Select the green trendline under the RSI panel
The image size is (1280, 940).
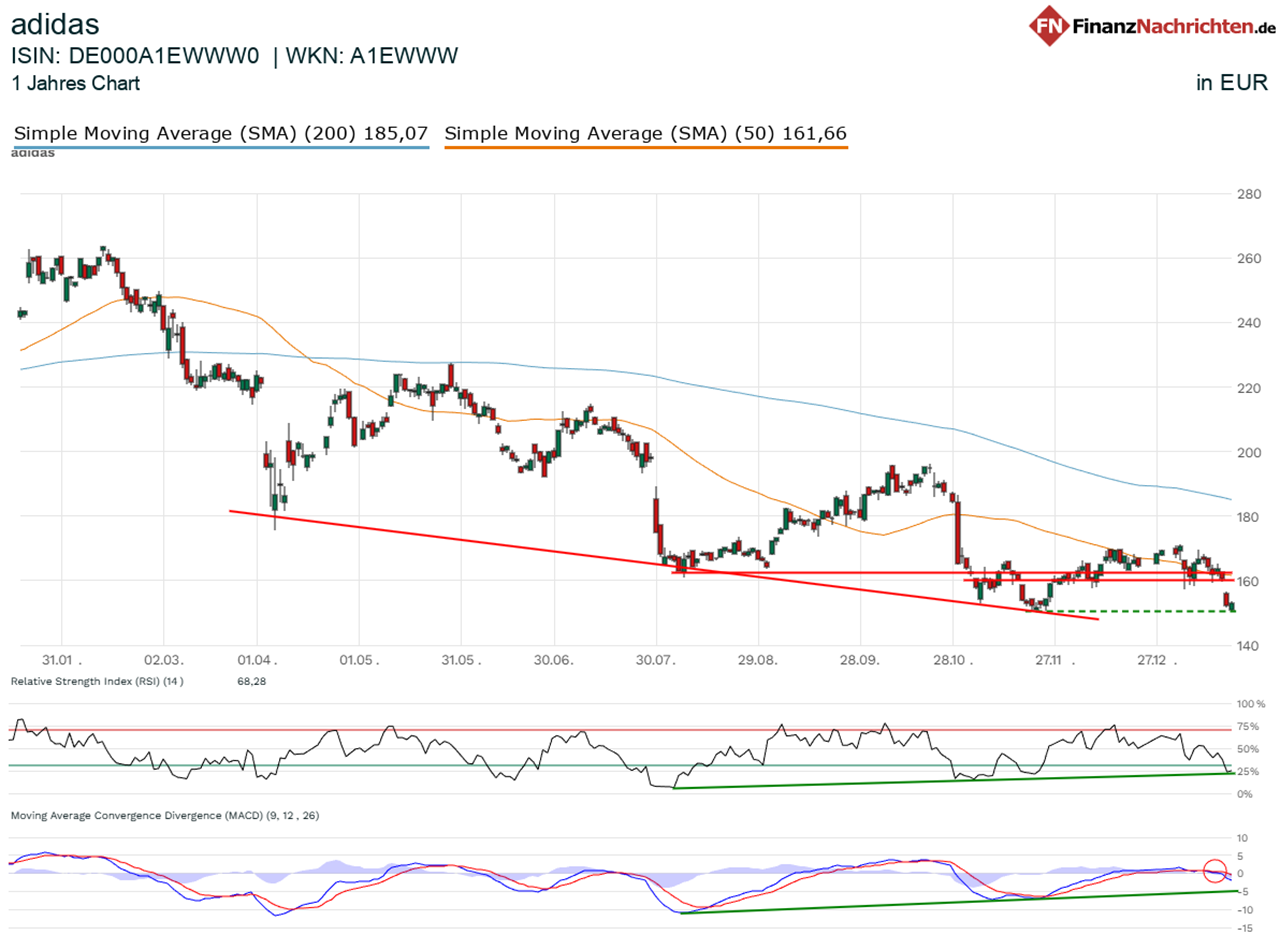tap(950, 782)
